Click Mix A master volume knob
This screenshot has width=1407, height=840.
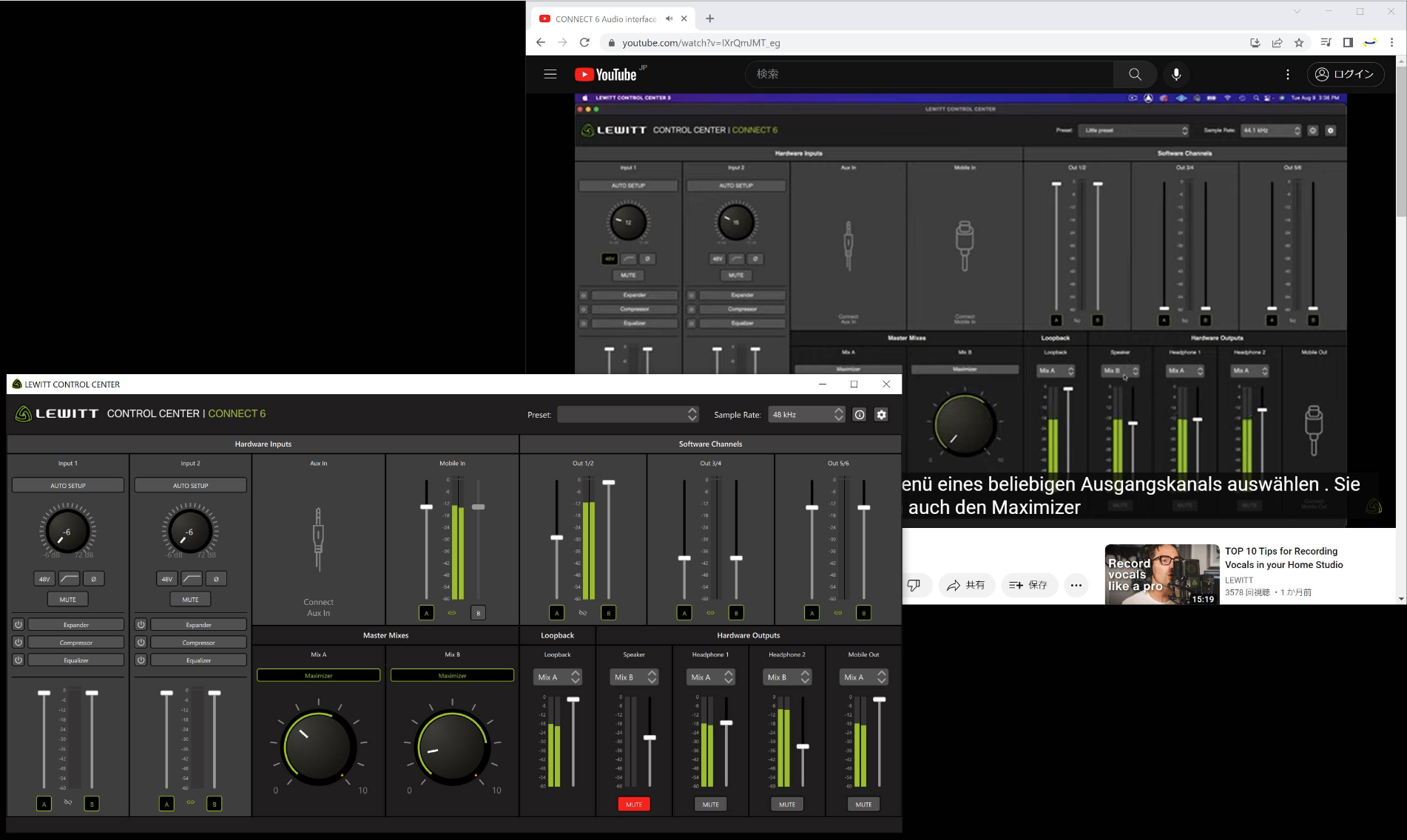319,748
